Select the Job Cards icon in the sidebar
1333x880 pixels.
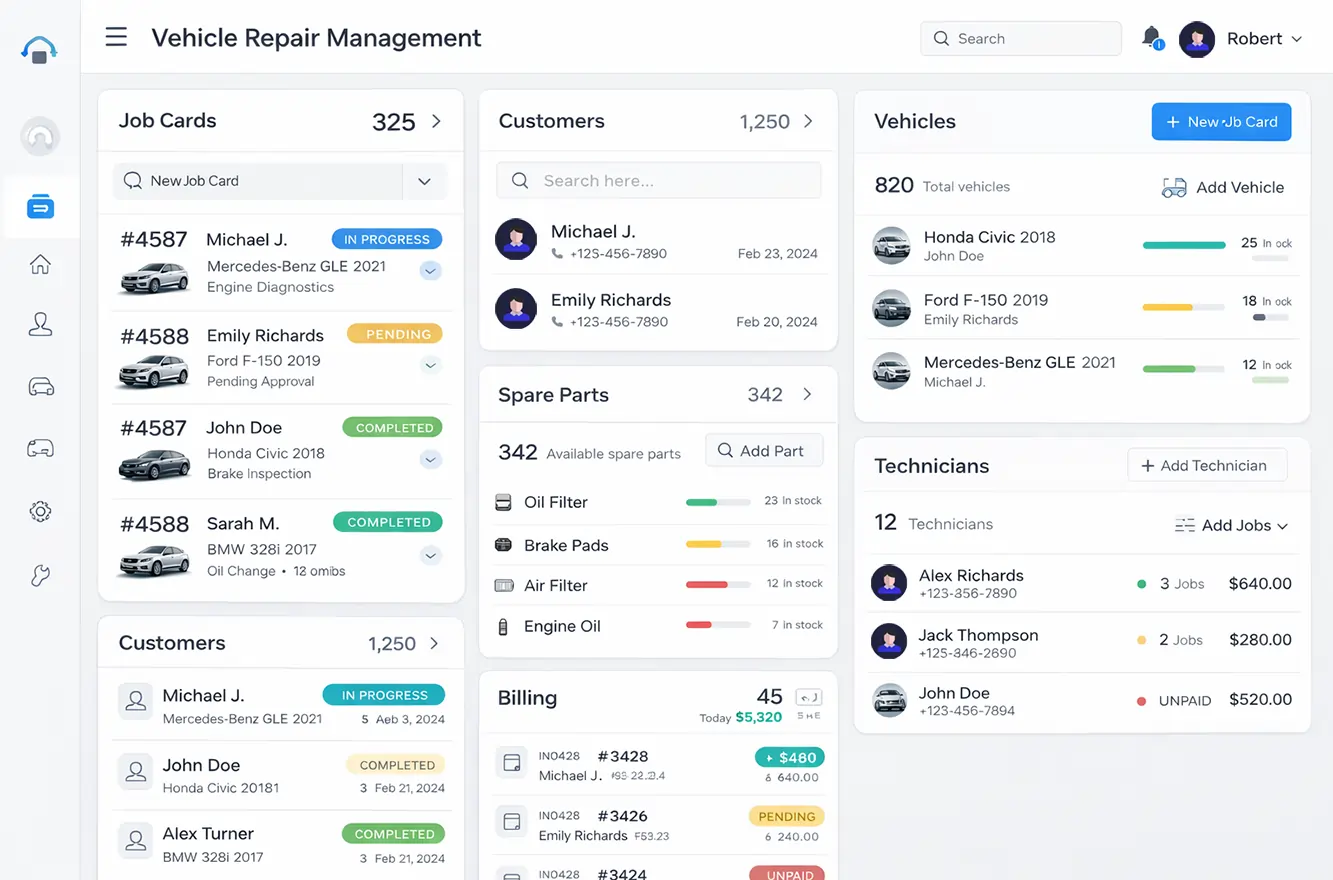40,207
